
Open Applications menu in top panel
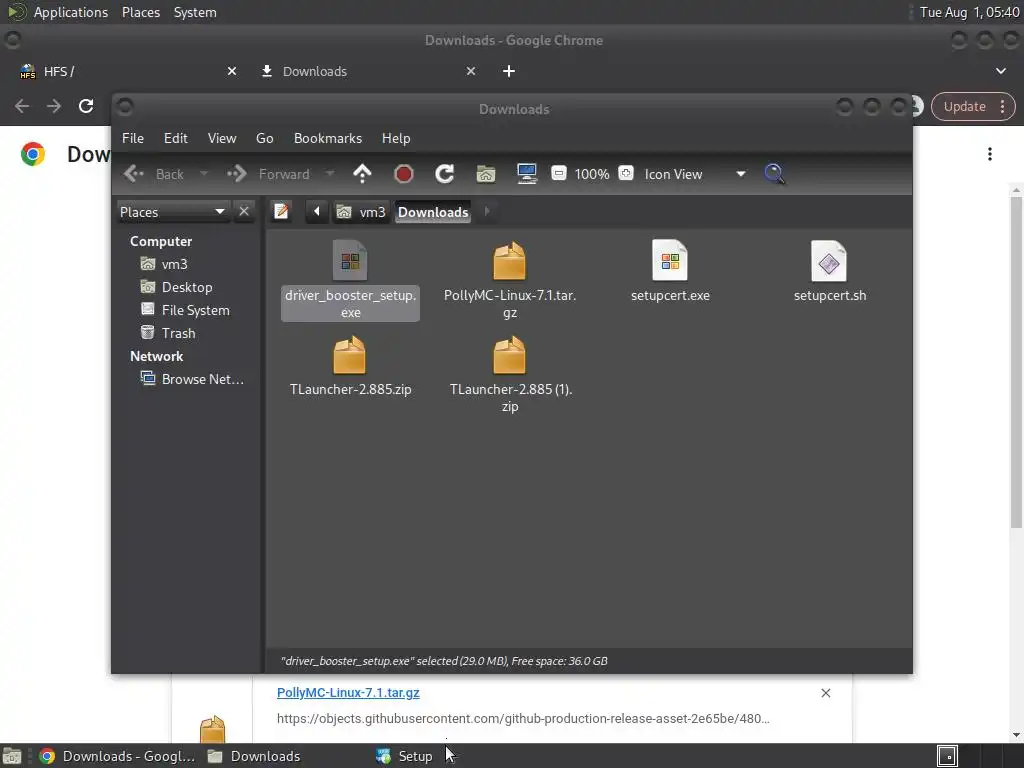(71, 12)
